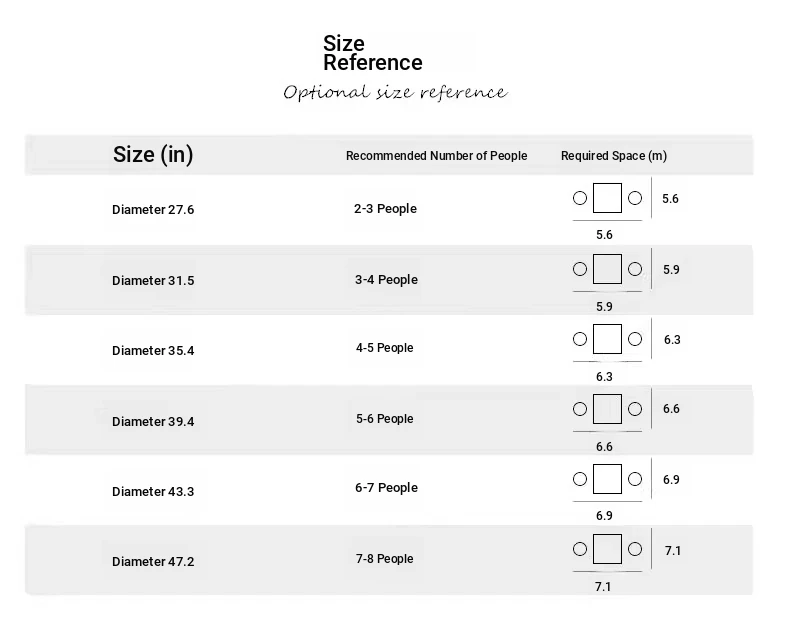This screenshot has height=631, width=790.
Task: Click the "Optional size reference" subtitle
Action: pyautogui.click(x=395, y=93)
